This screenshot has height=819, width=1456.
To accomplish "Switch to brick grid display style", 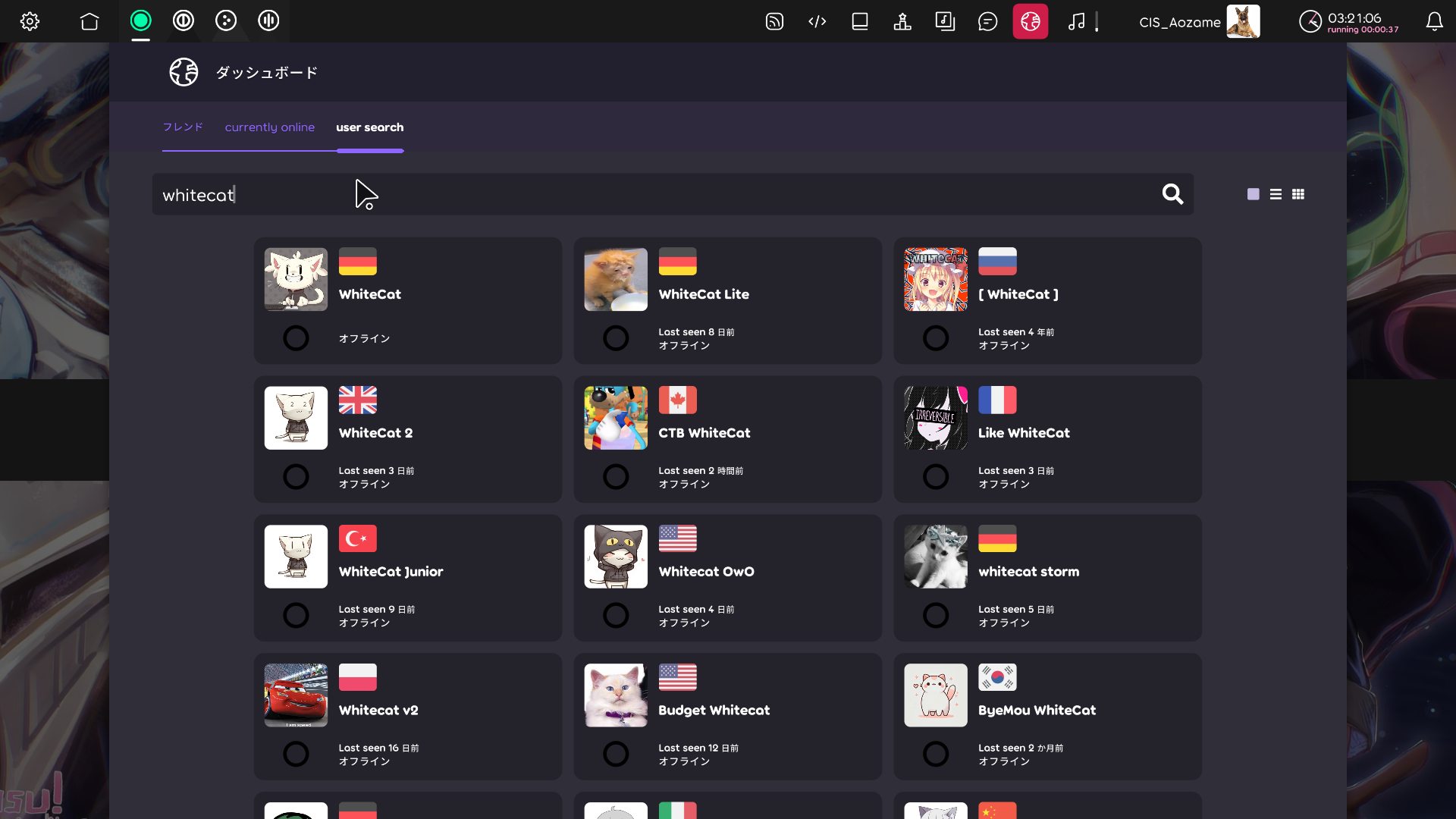I will click(x=1298, y=194).
